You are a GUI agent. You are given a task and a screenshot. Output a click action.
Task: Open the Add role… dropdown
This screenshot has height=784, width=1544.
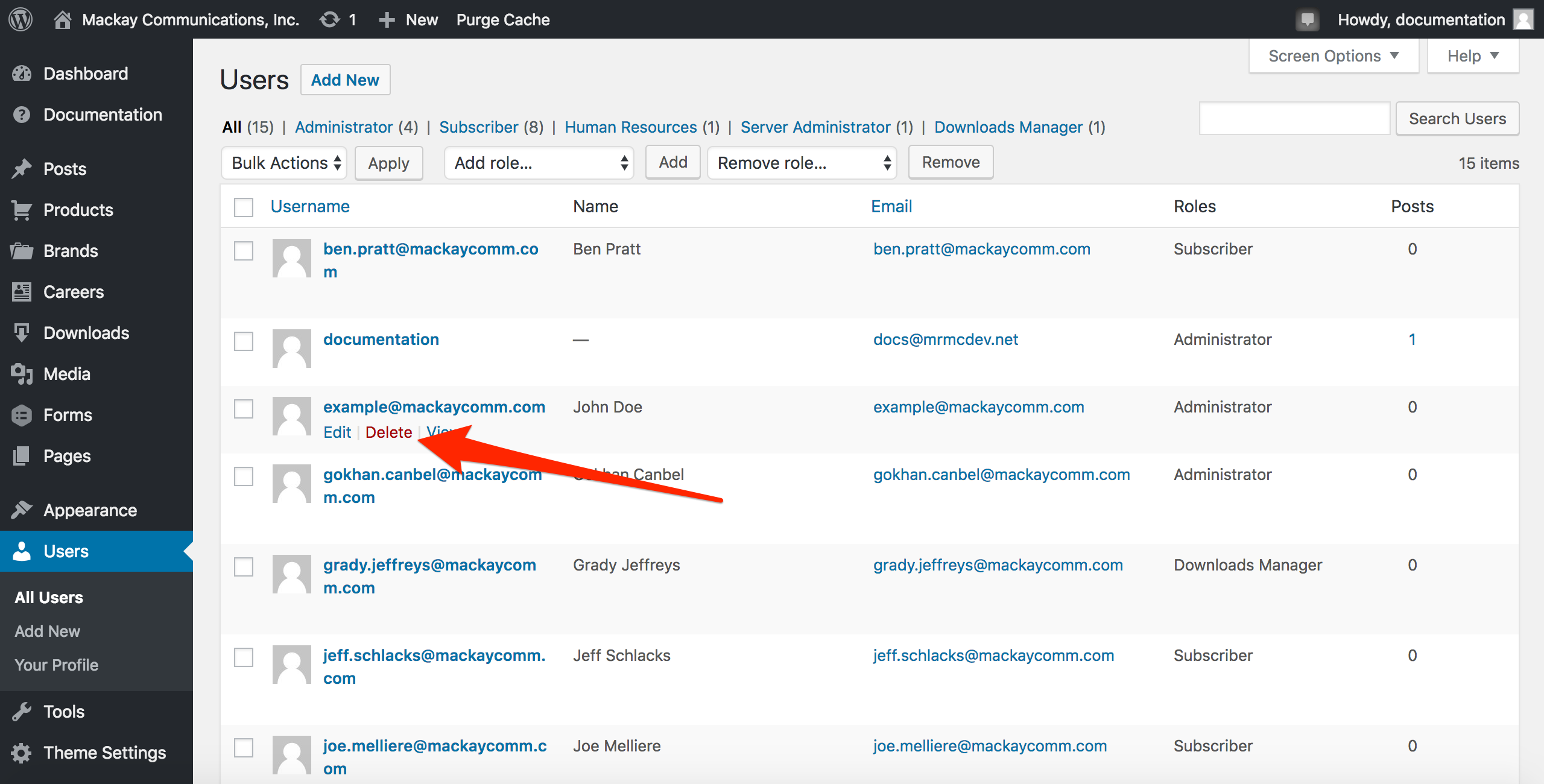click(x=539, y=163)
